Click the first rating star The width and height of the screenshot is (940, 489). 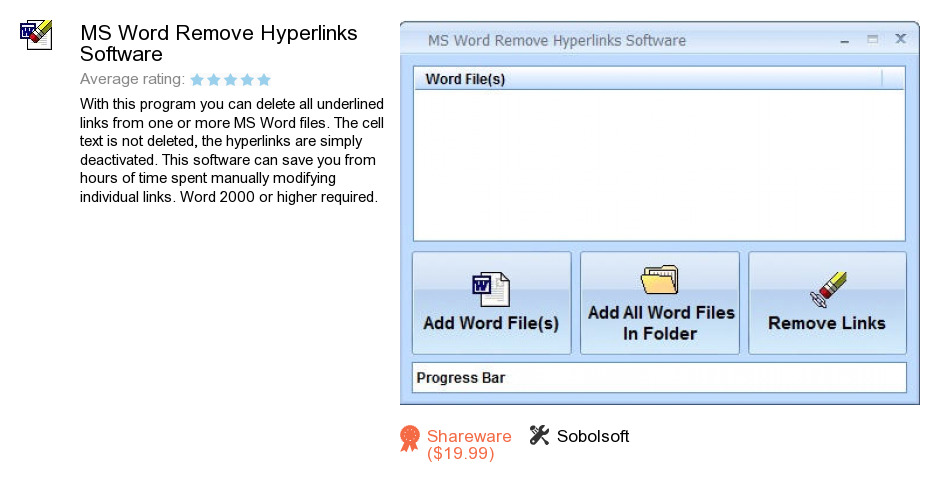197,80
